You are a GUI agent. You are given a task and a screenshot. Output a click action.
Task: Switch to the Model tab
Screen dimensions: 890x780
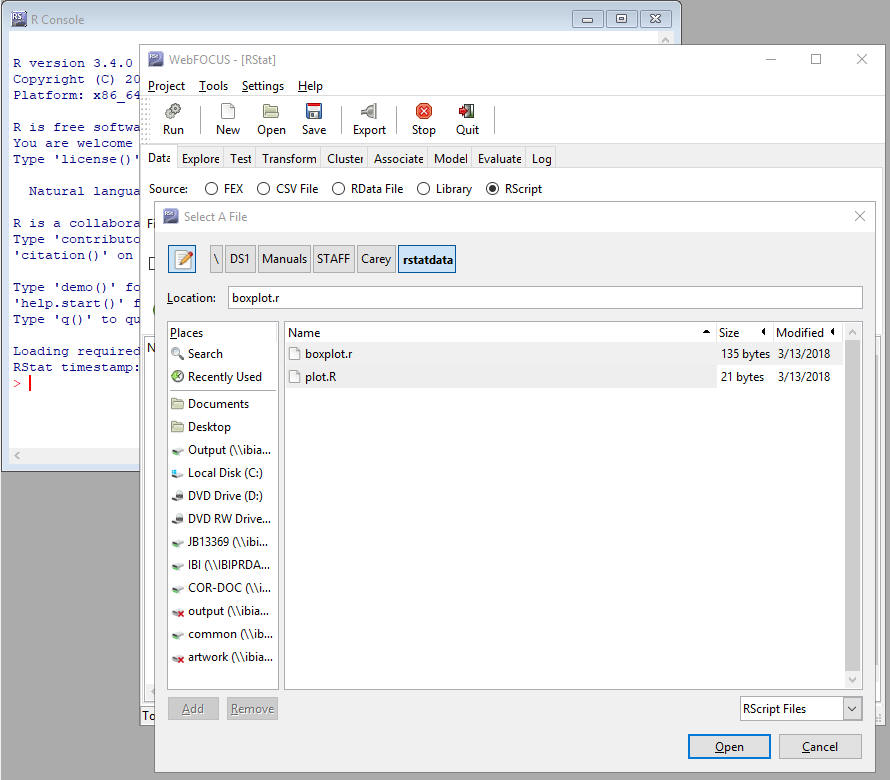[x=451, y=159]
